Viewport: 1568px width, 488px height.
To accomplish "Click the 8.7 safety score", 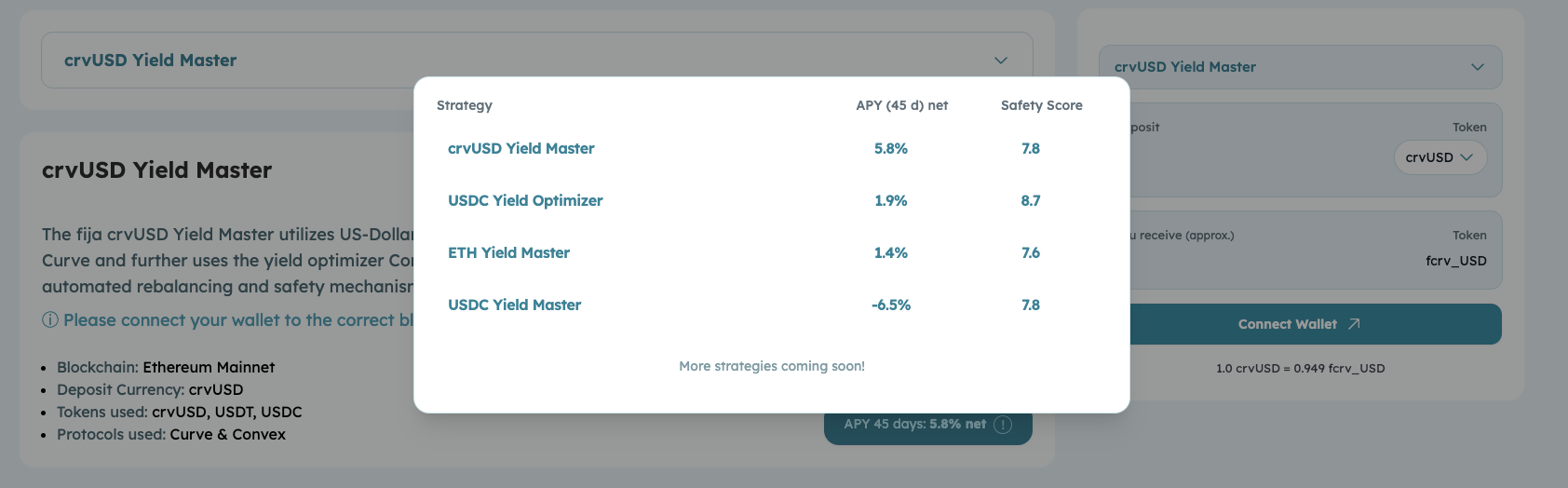I will click(1031, 201).
